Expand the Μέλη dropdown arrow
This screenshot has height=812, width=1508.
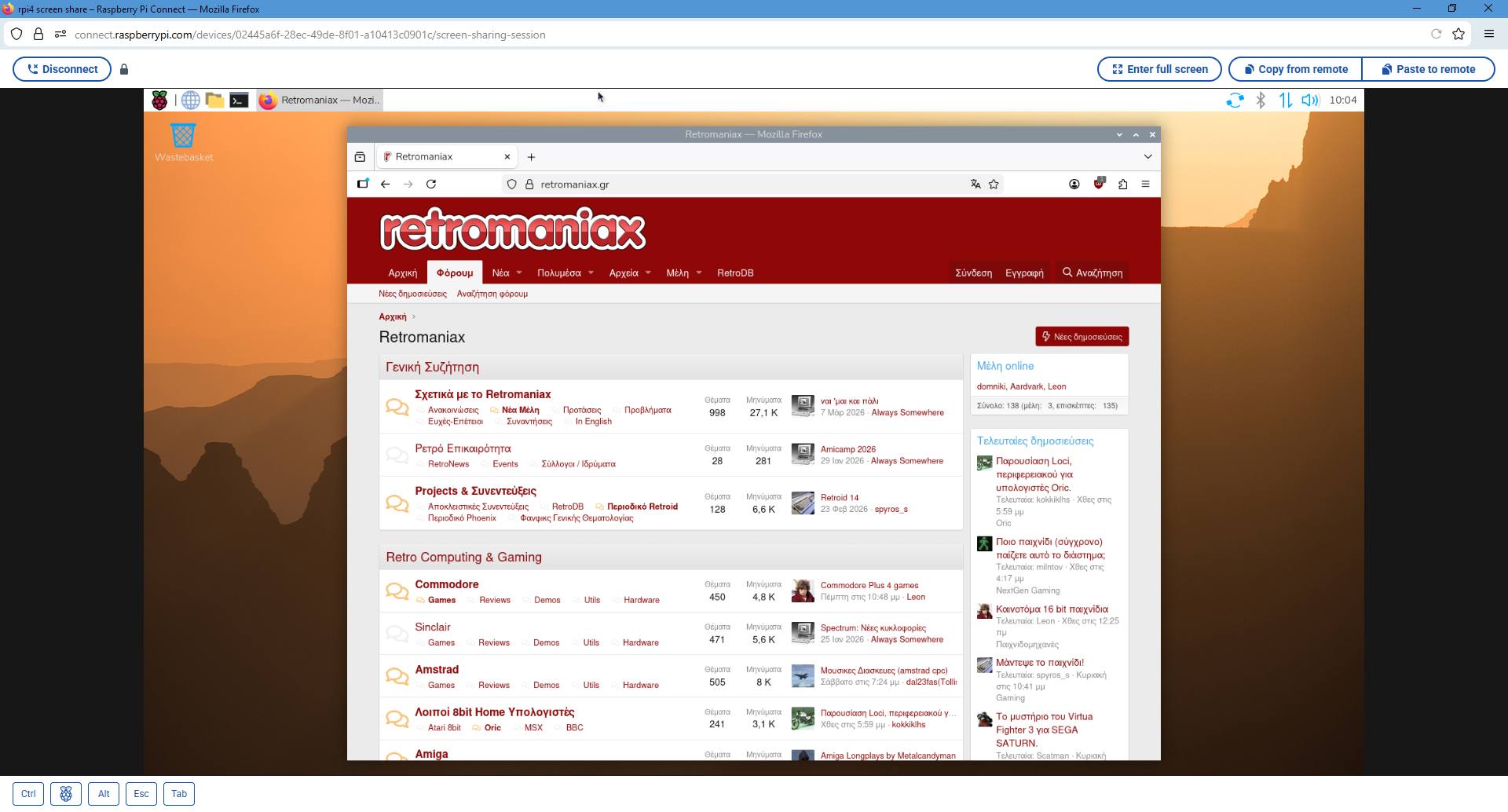coord(698,273)
